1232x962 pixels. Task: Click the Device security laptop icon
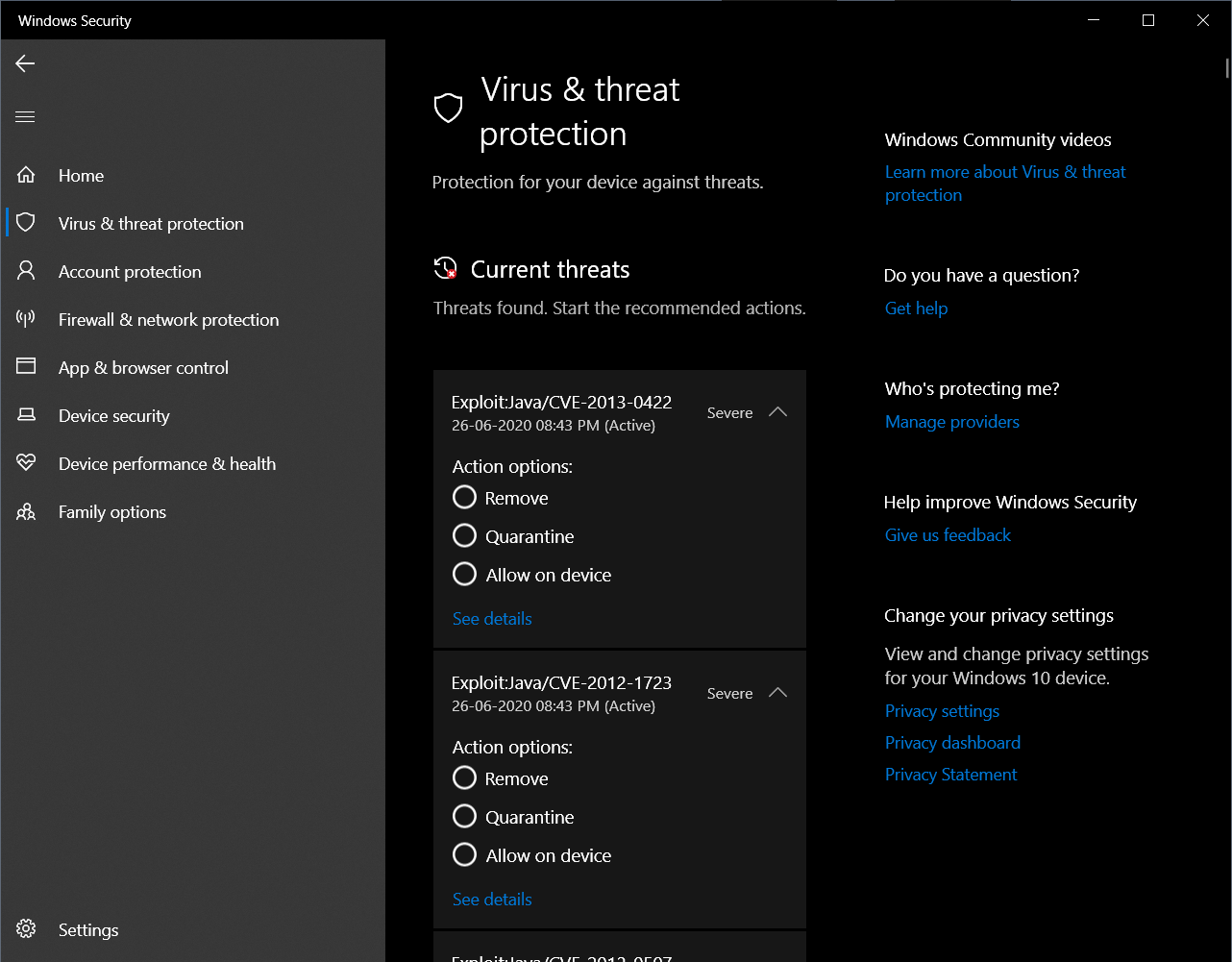pos(26,415)
